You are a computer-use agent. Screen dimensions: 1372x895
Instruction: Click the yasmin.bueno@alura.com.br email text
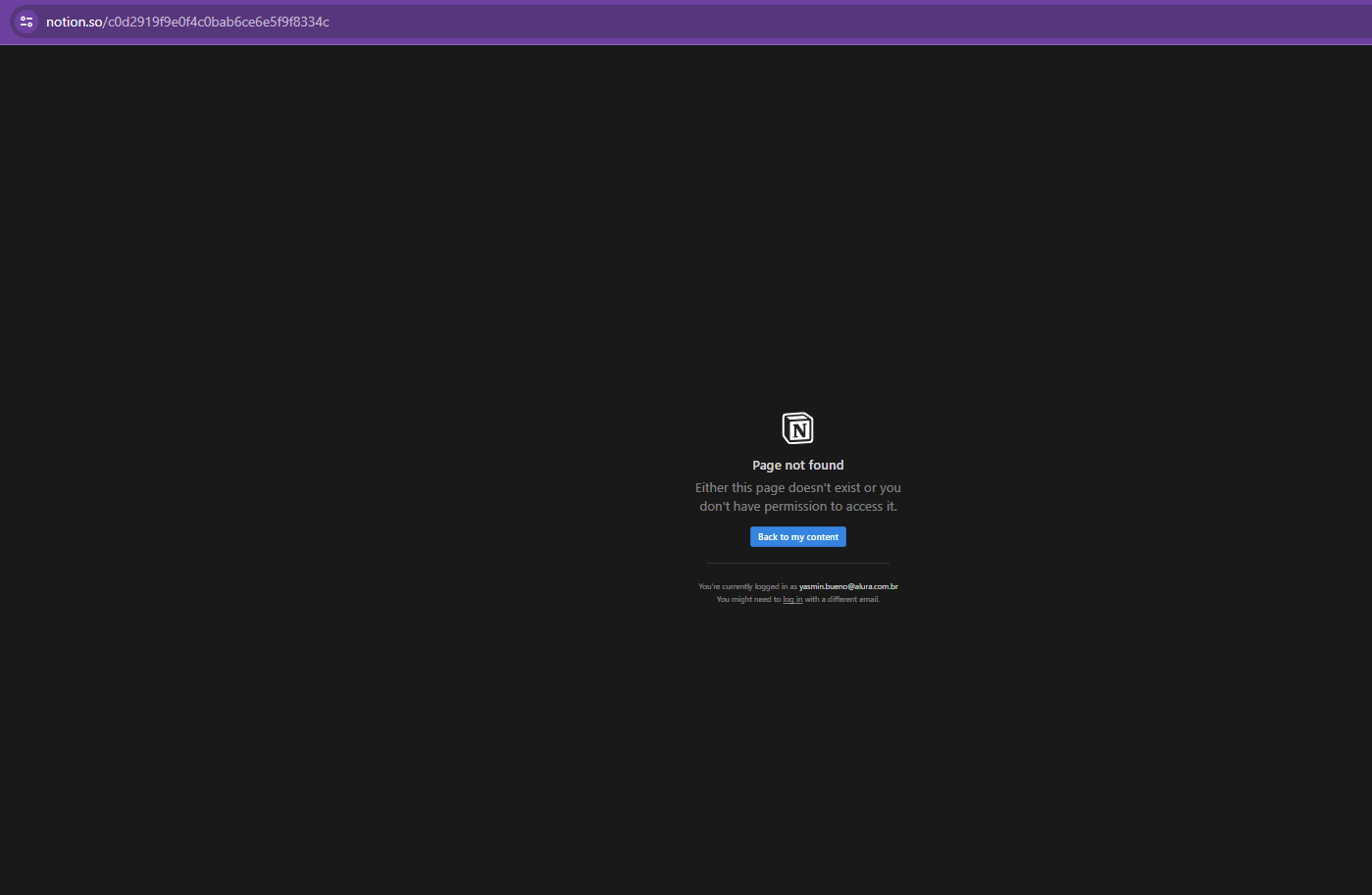(848, 587)
